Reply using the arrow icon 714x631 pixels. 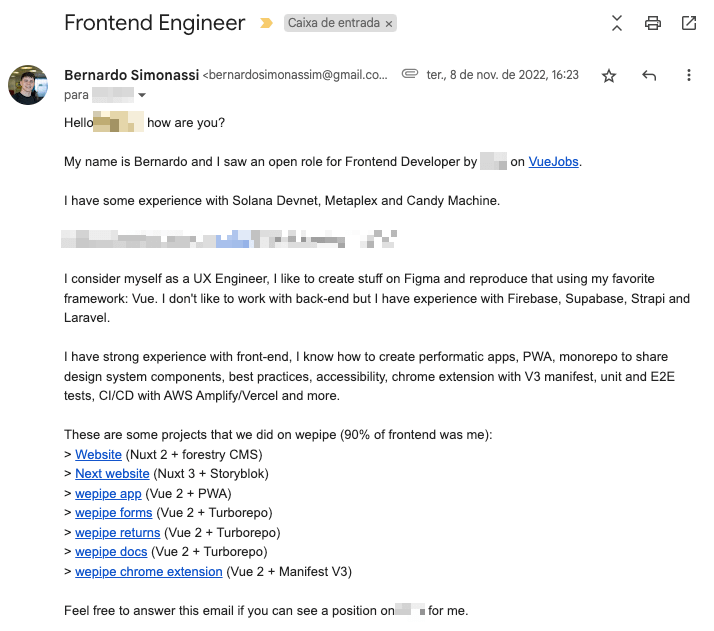point(649,75)
